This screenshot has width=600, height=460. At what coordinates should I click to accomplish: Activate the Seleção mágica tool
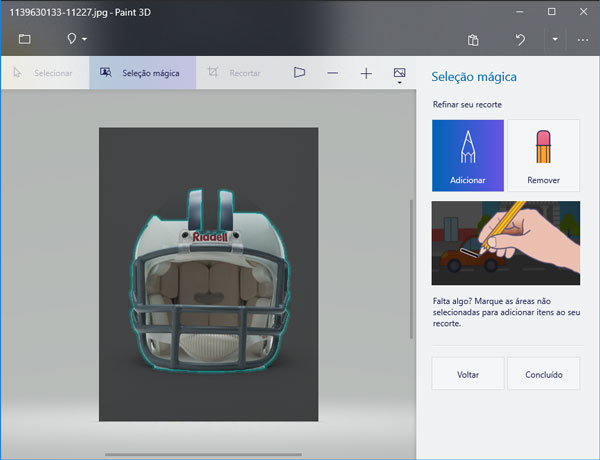click(143, 73)
